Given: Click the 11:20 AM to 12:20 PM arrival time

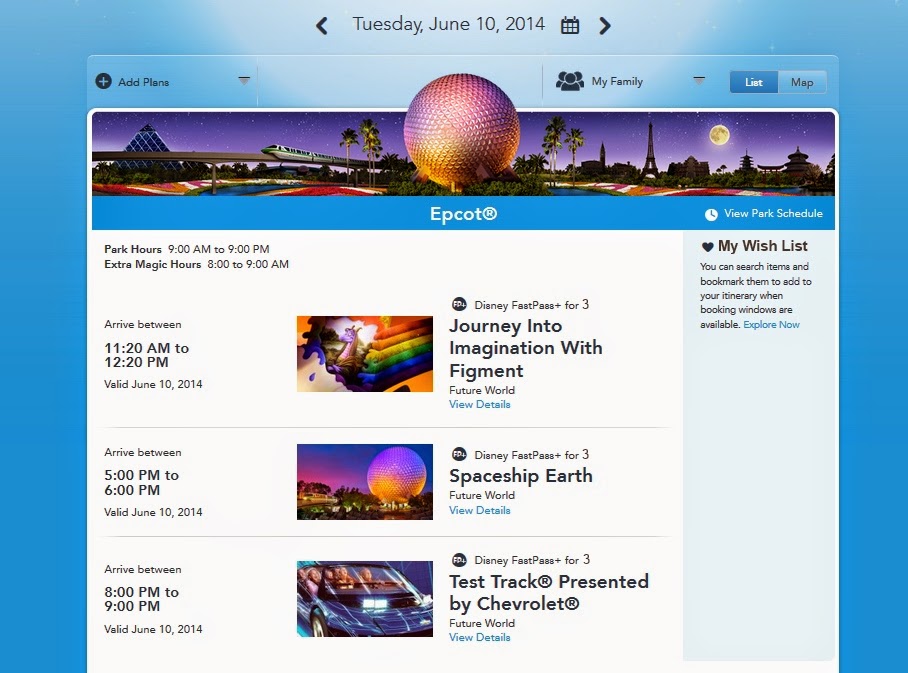Looking at the screenshot, I should coord(147,355).
